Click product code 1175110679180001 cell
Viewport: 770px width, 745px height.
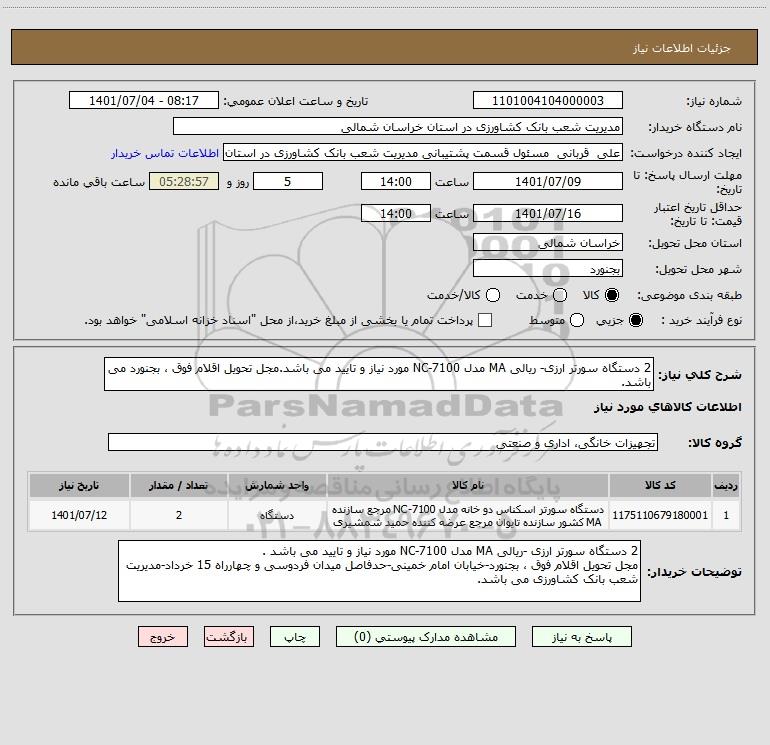click(660, 515)
